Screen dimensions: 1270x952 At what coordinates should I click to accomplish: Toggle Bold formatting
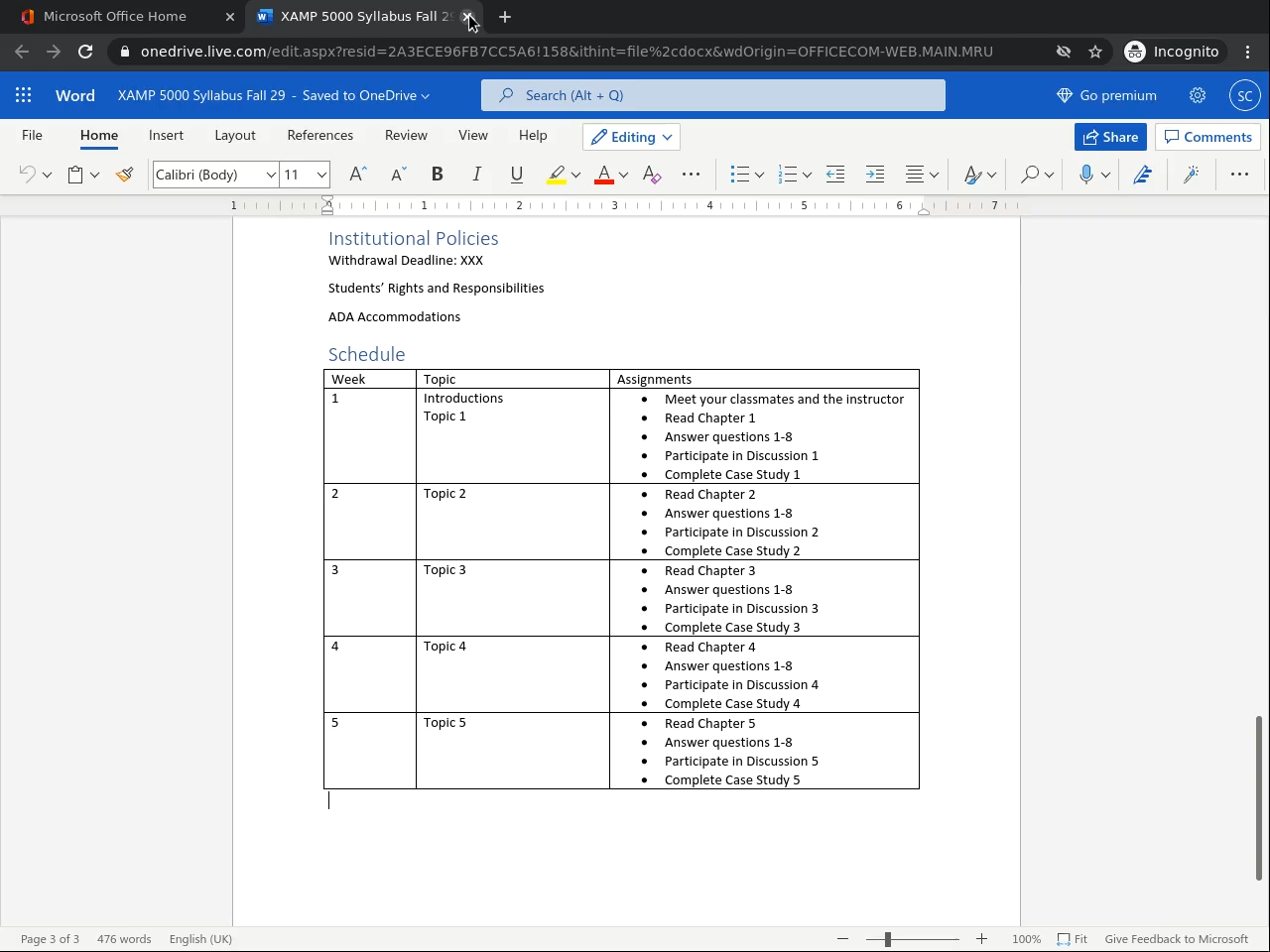pos(437,175)
